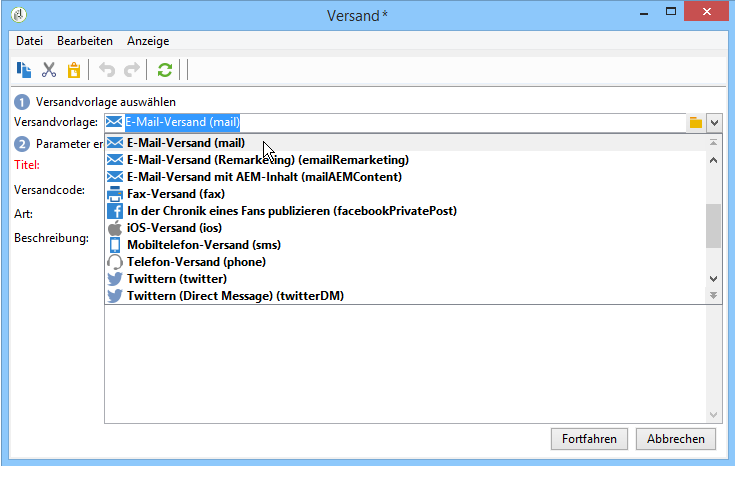
Task: Open template folder browse icon
Action: tap(695, 123)
